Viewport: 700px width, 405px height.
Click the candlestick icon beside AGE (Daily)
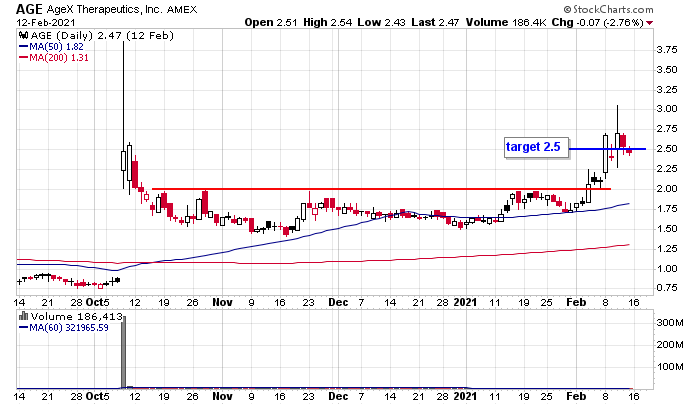(x=24, y=35)
